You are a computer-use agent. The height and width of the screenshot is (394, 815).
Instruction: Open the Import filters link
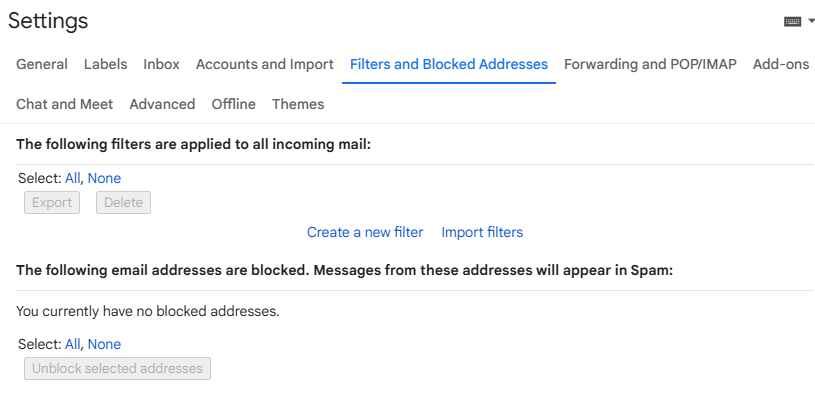coord(482,232)
